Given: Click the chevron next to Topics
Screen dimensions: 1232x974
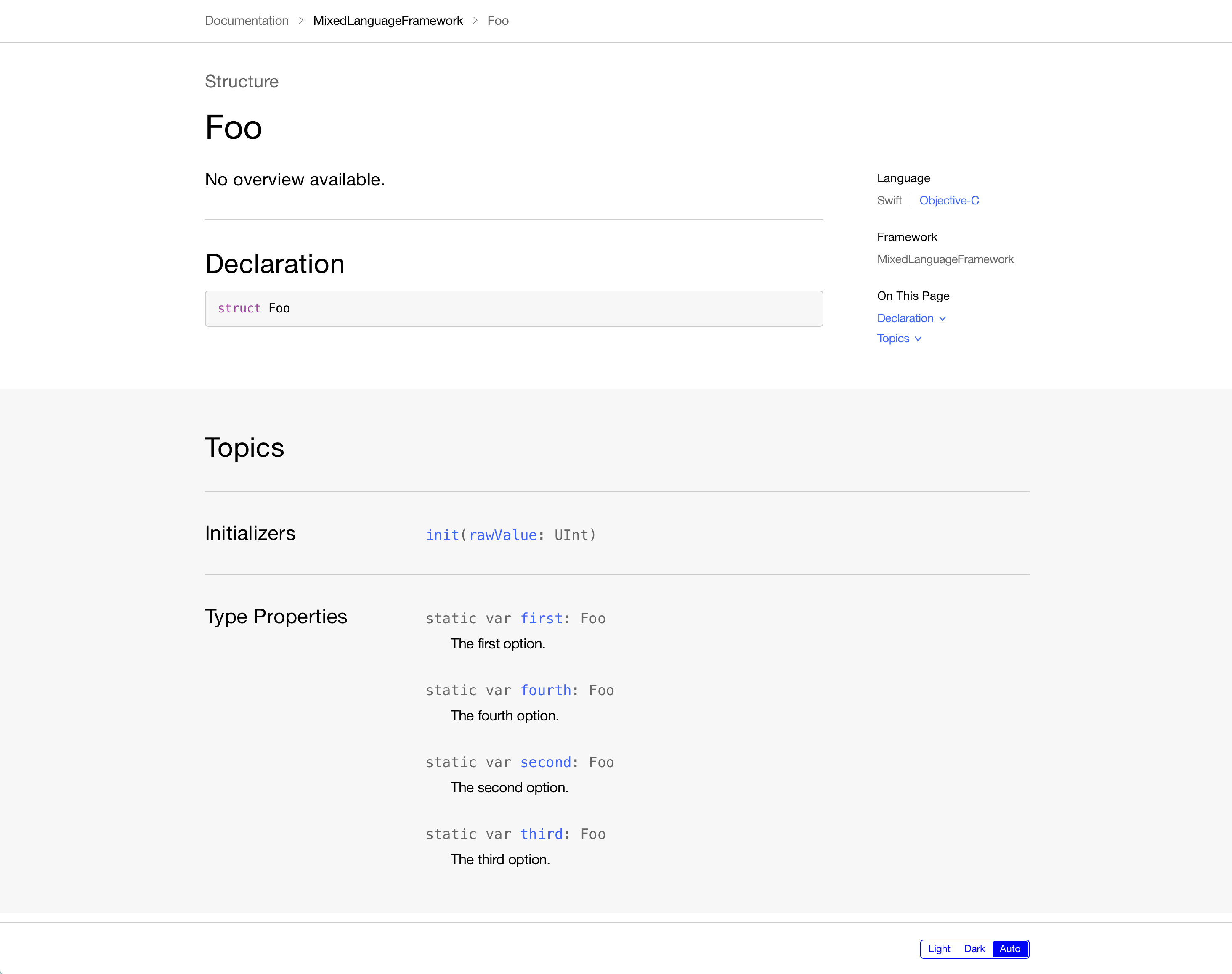Looking at the screenshot, I should tap(918, 339).
